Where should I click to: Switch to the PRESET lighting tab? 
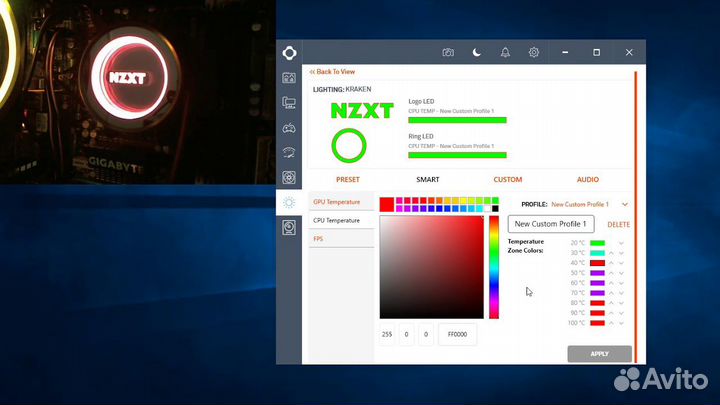point(348,180)
